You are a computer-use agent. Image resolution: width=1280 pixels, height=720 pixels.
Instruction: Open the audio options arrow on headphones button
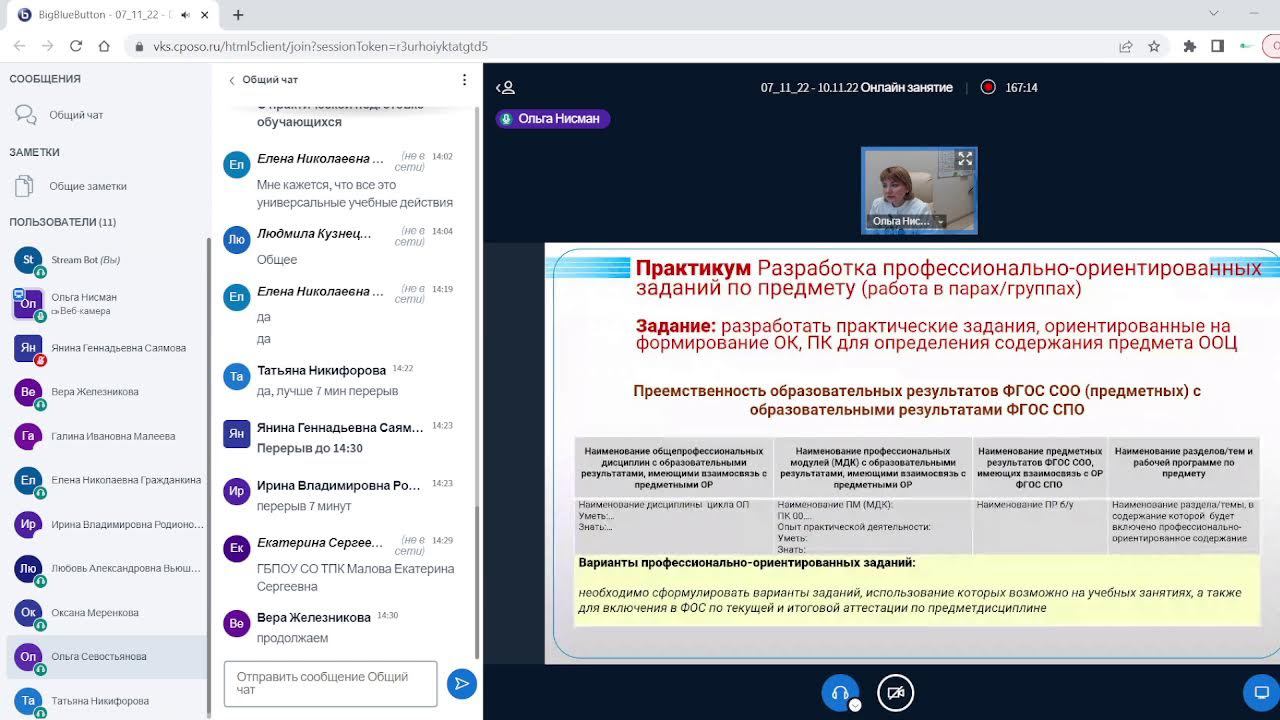coord(855,705)
